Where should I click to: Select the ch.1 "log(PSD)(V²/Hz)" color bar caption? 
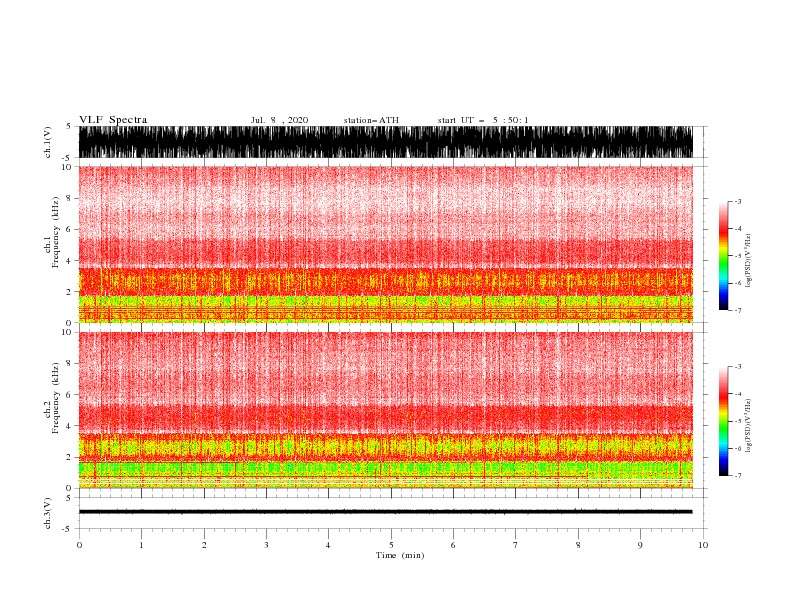(x=749, y=261)
